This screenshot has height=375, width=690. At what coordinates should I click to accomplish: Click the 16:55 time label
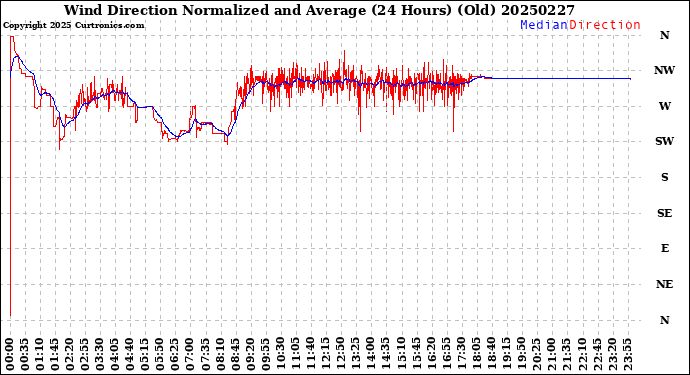(x=446, y=354)
